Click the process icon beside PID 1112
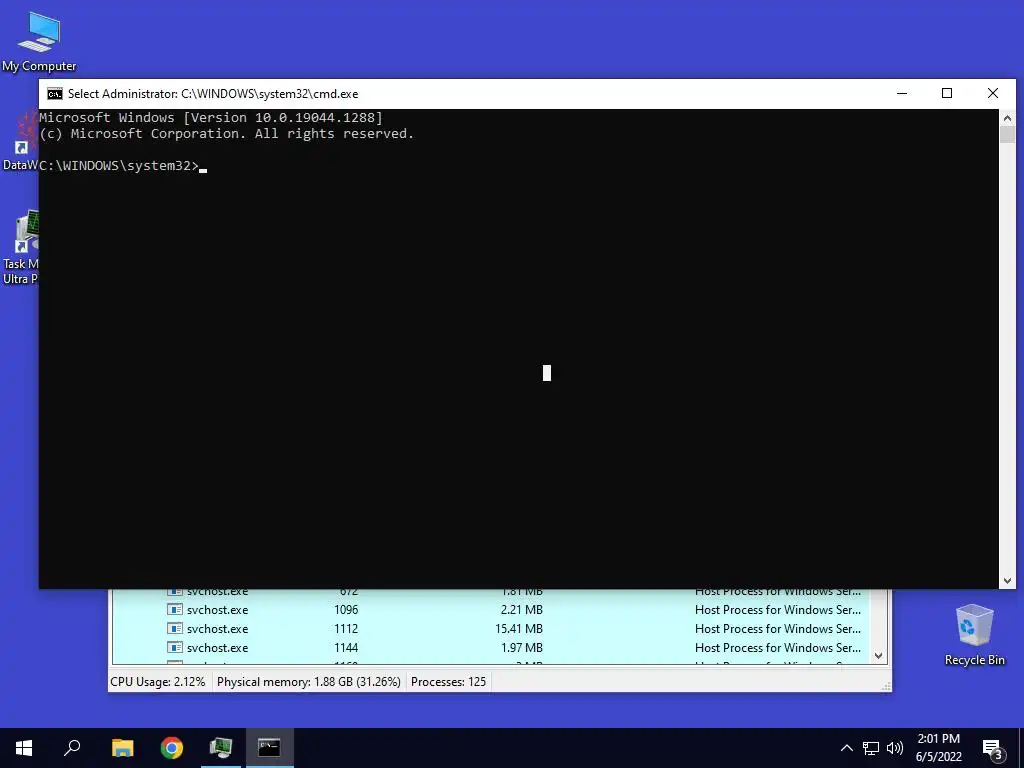1024x768 pixels. click(174, 629)
